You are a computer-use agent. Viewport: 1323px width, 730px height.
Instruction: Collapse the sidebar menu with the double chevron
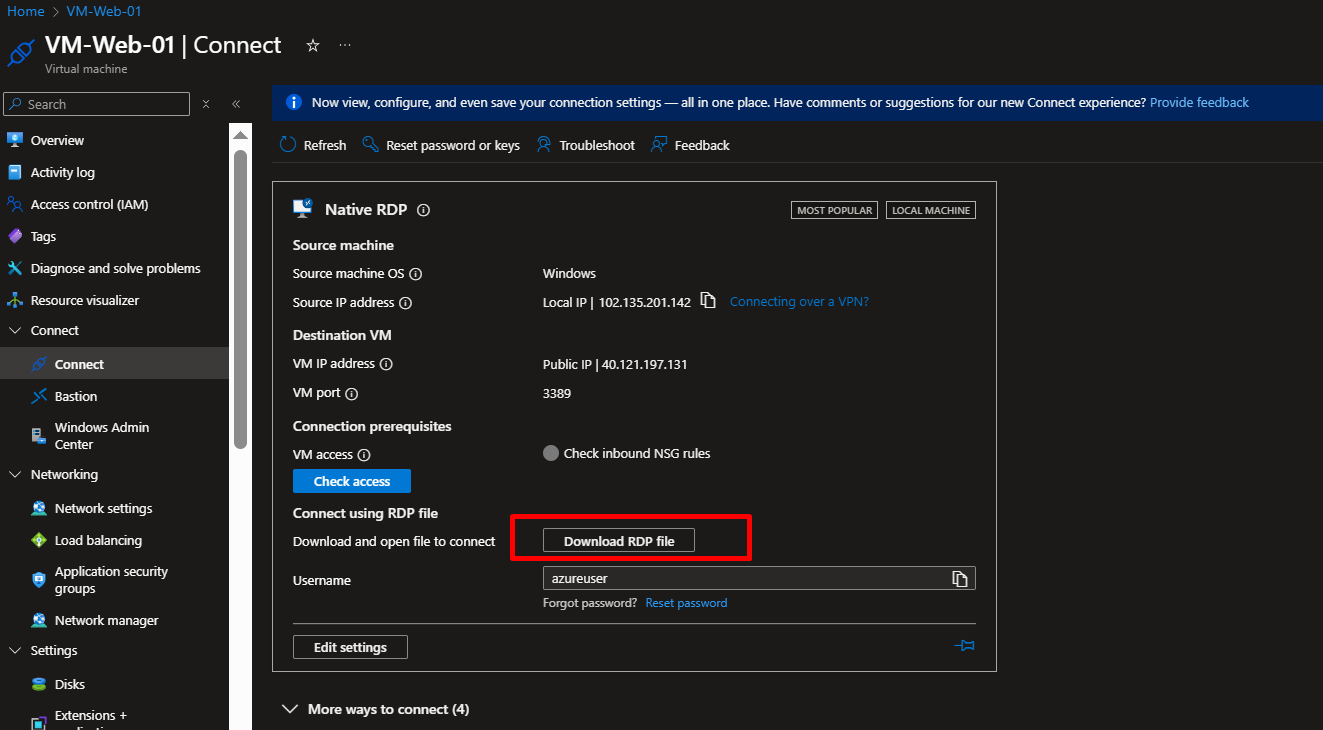pyautogui.click(x=236, y=104)
